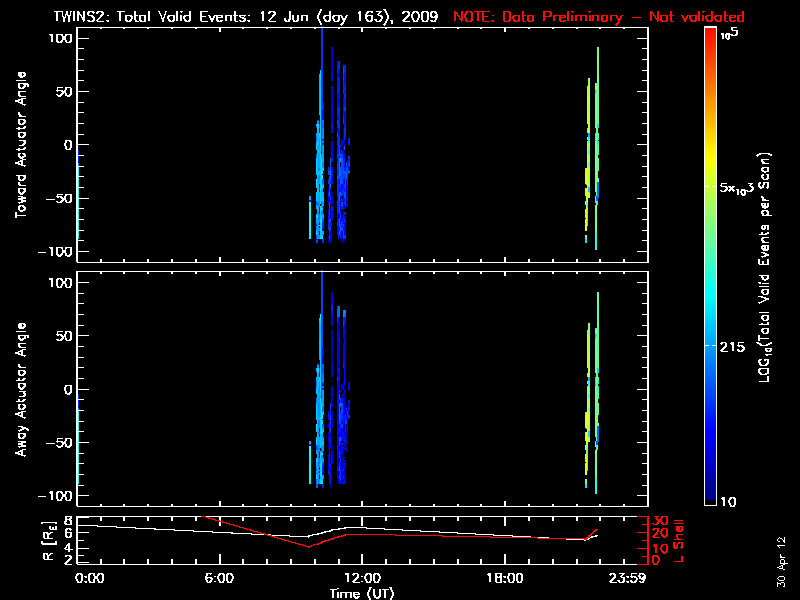Click the blue data cluster in the bottom panel

330,420
